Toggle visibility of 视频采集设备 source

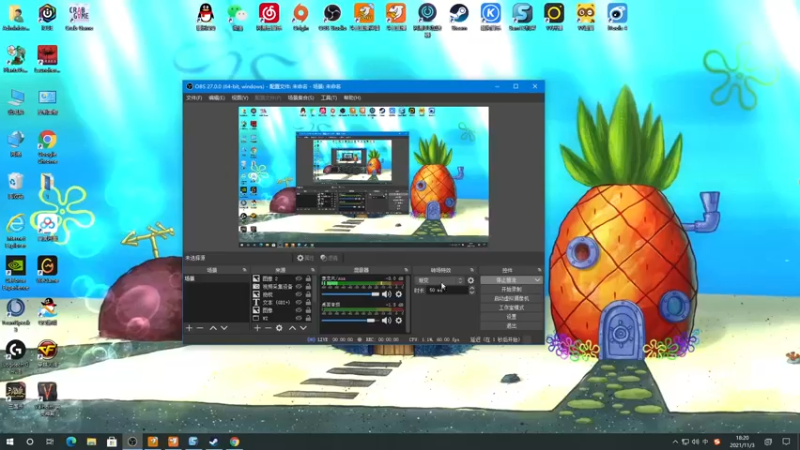pos(299,287)
